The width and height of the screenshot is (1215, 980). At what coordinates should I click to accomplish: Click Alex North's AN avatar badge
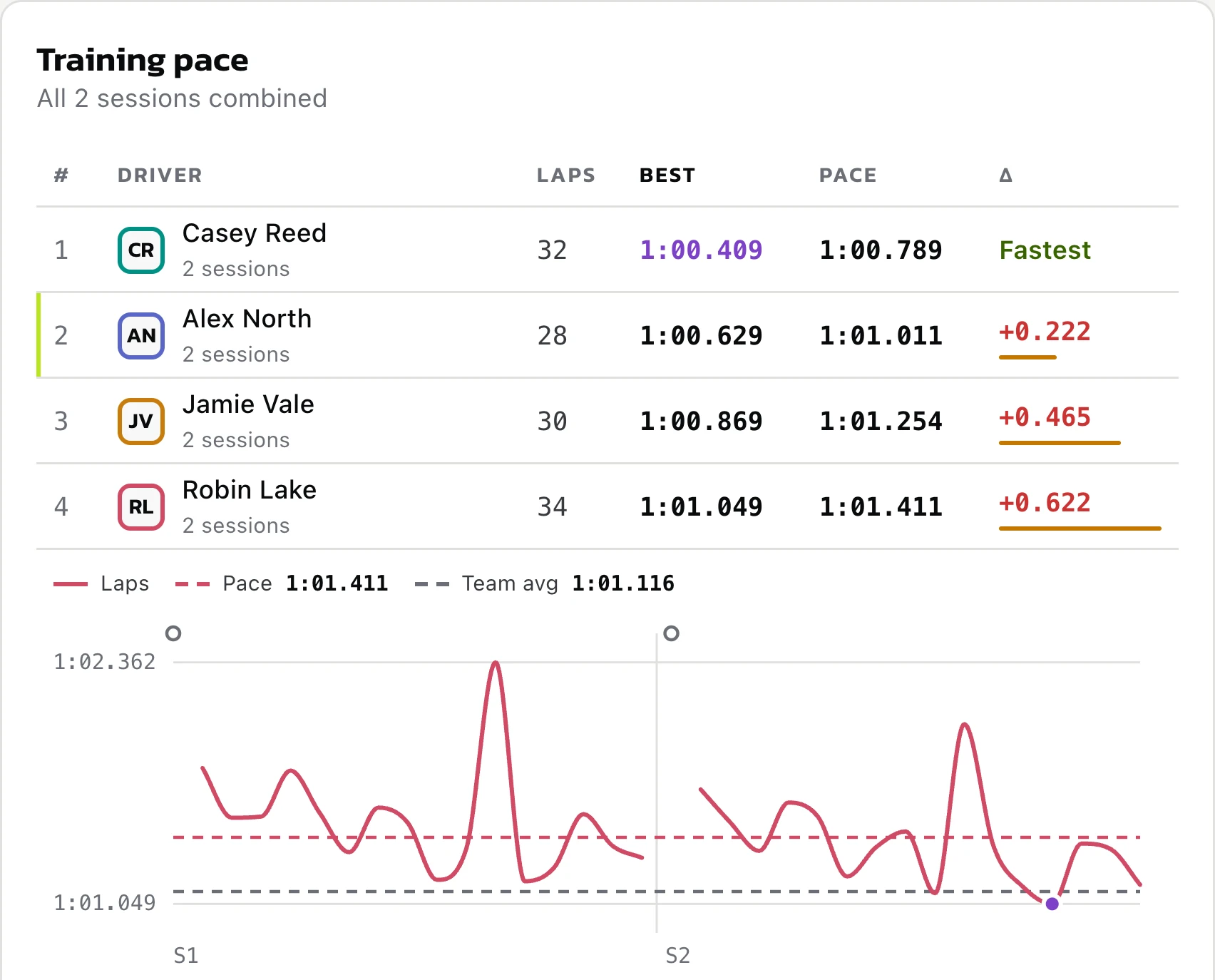(141, 336)
